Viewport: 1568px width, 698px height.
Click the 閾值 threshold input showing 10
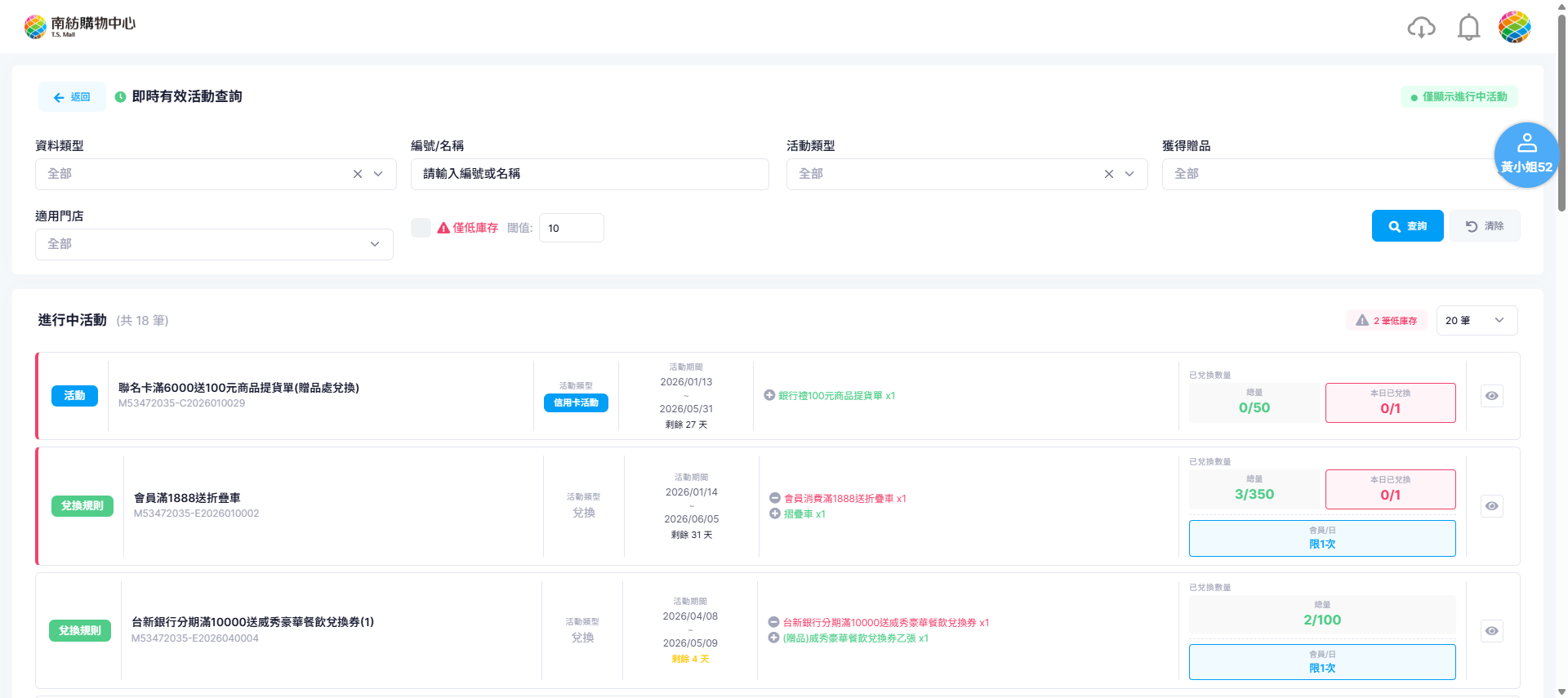click(572, 228)
